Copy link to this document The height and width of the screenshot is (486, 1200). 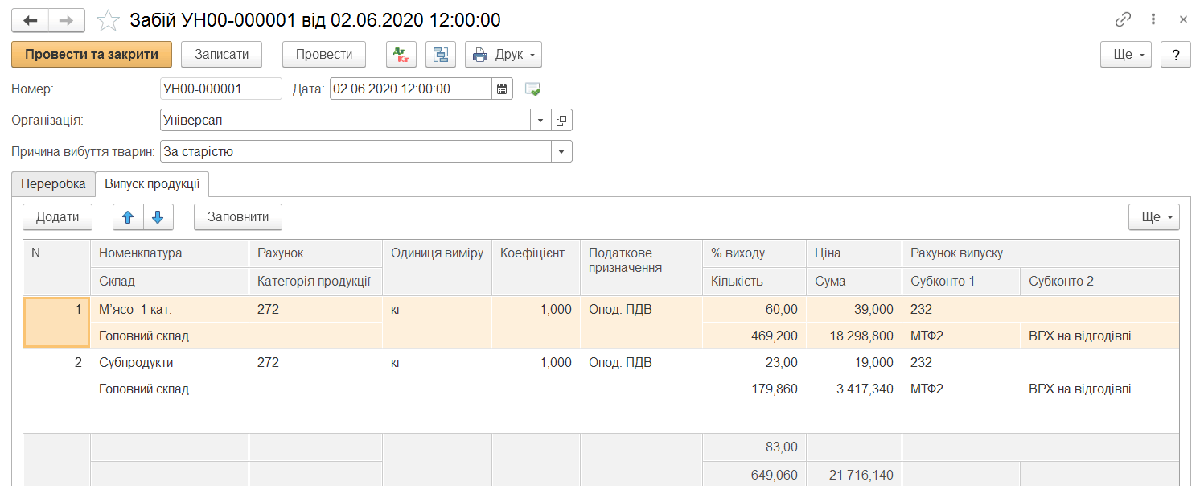click(x=1123, y=20)
